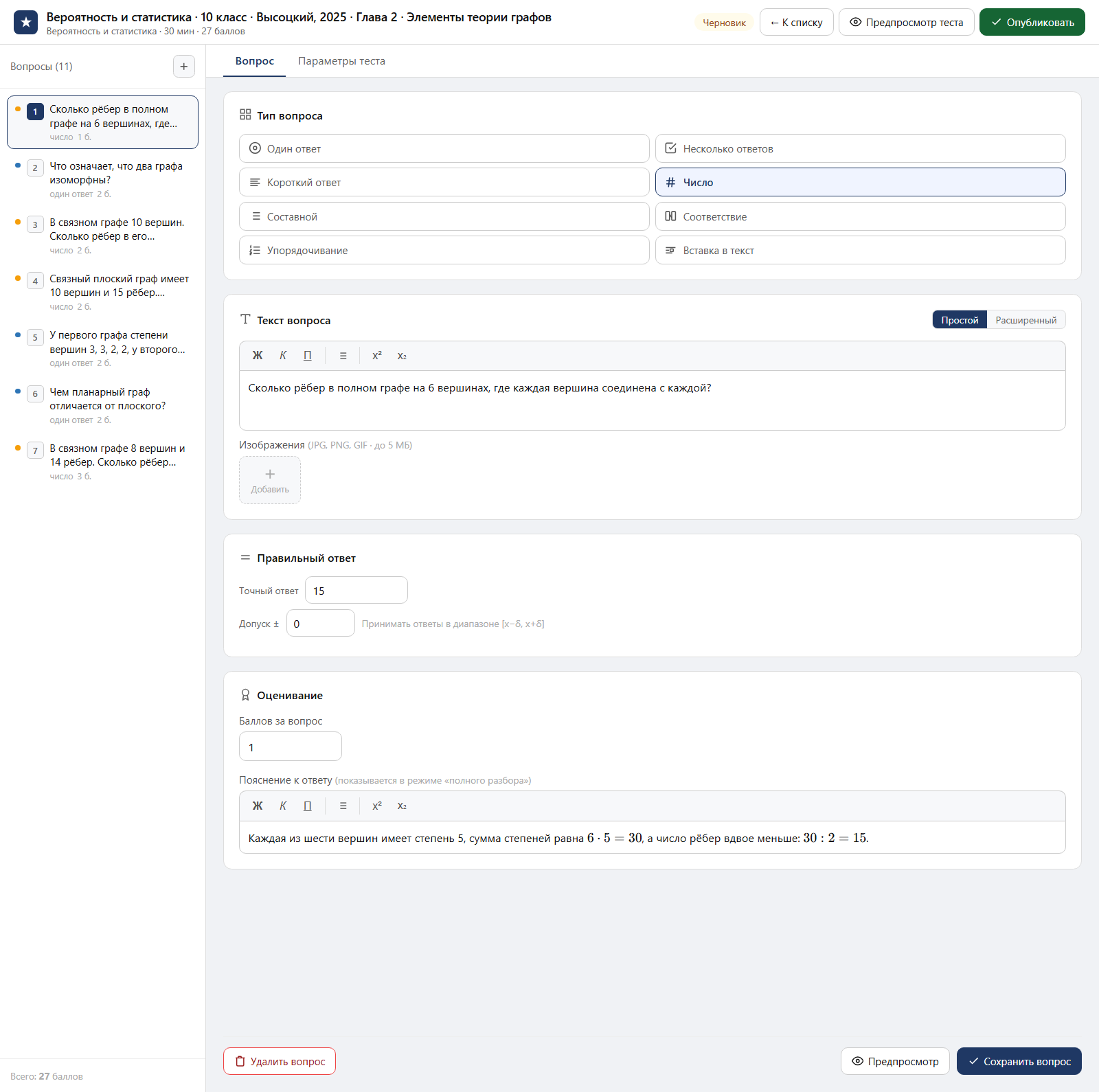Apply superscript in question text toolbar
This screenshot has height=1092, width=1099.
click(x=377, y=356)
